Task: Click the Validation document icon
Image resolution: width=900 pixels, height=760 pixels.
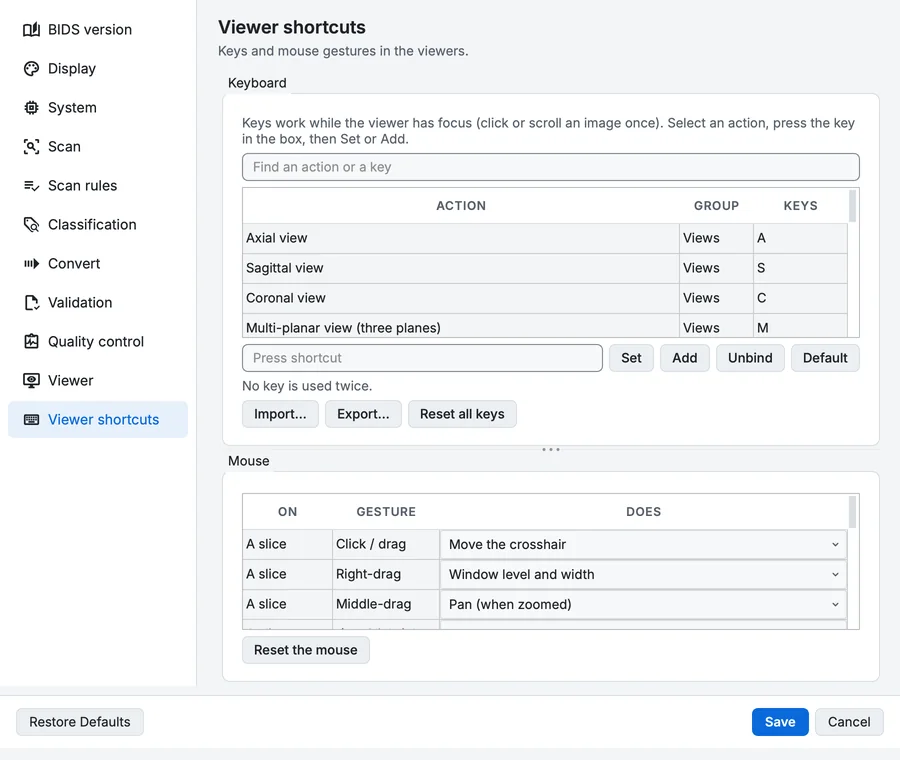Action: point(32,303)
